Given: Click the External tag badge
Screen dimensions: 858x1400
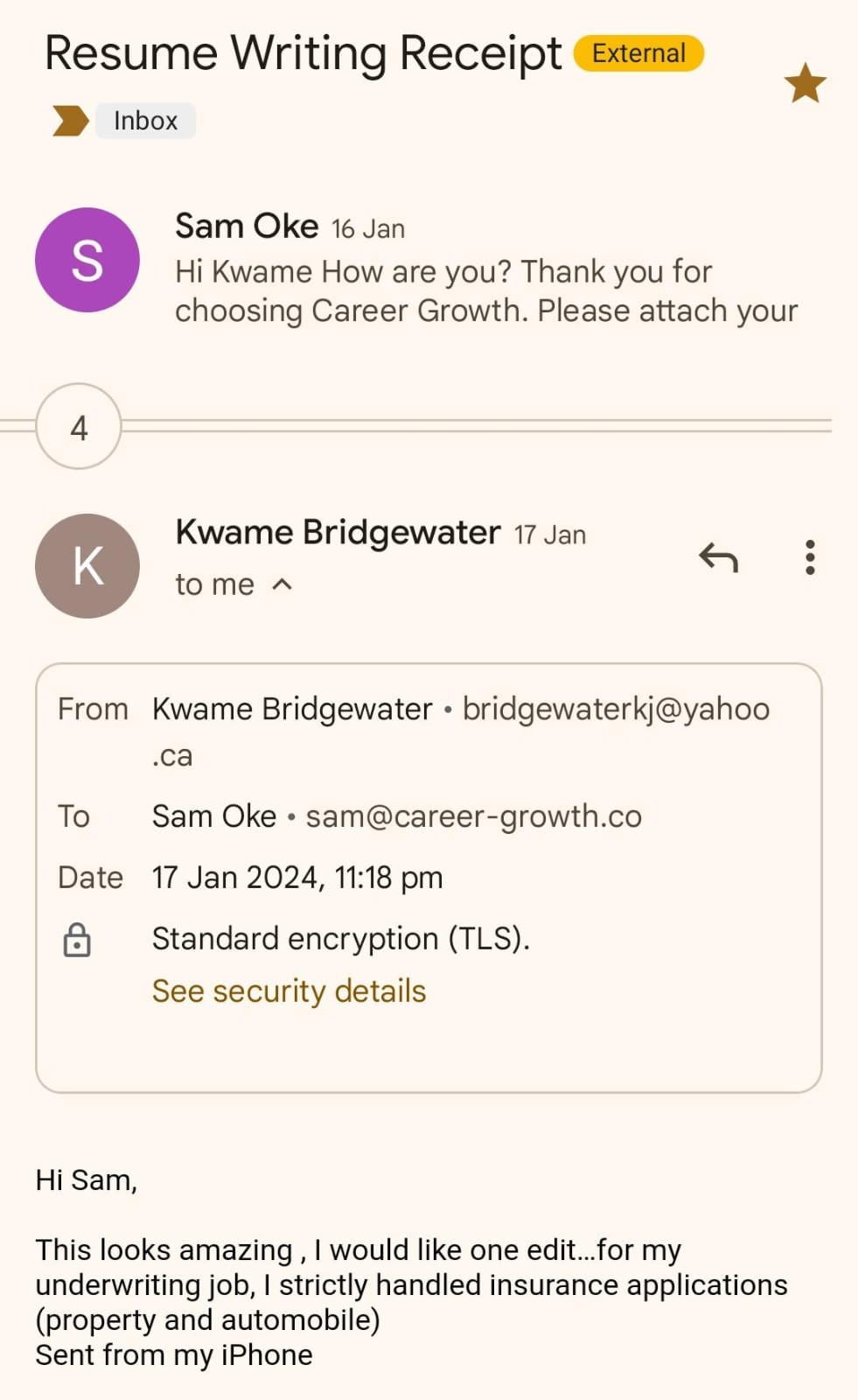Looking at the screenshot, I should point(638,53).
